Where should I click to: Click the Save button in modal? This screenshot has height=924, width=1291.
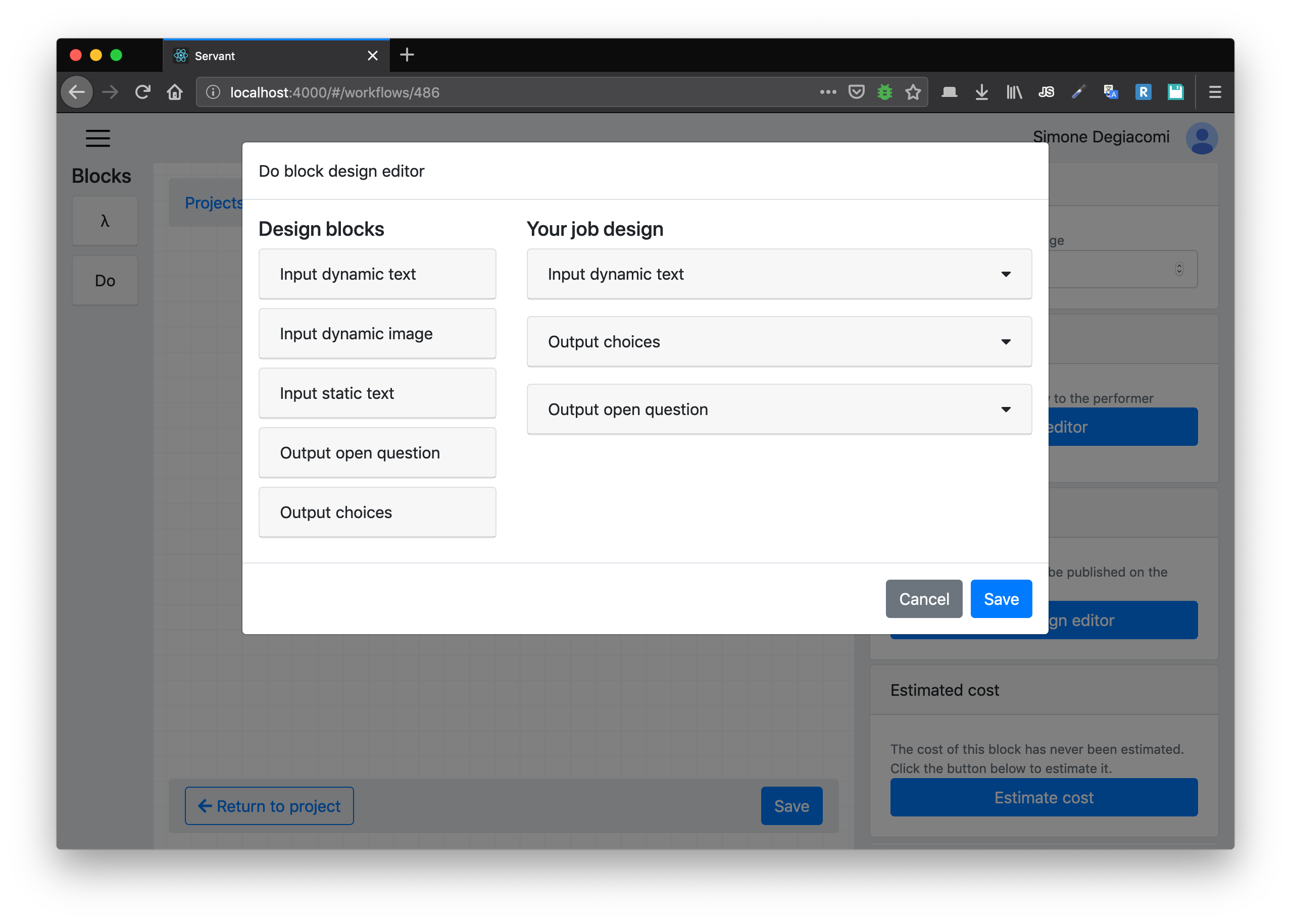pos(1000,598)
